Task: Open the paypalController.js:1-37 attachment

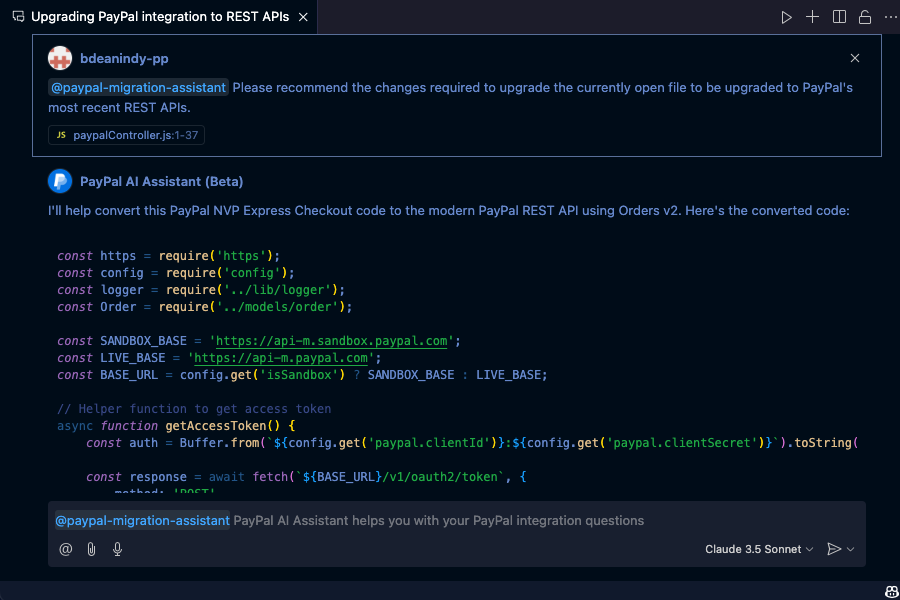Action: (x=126, y=135)
